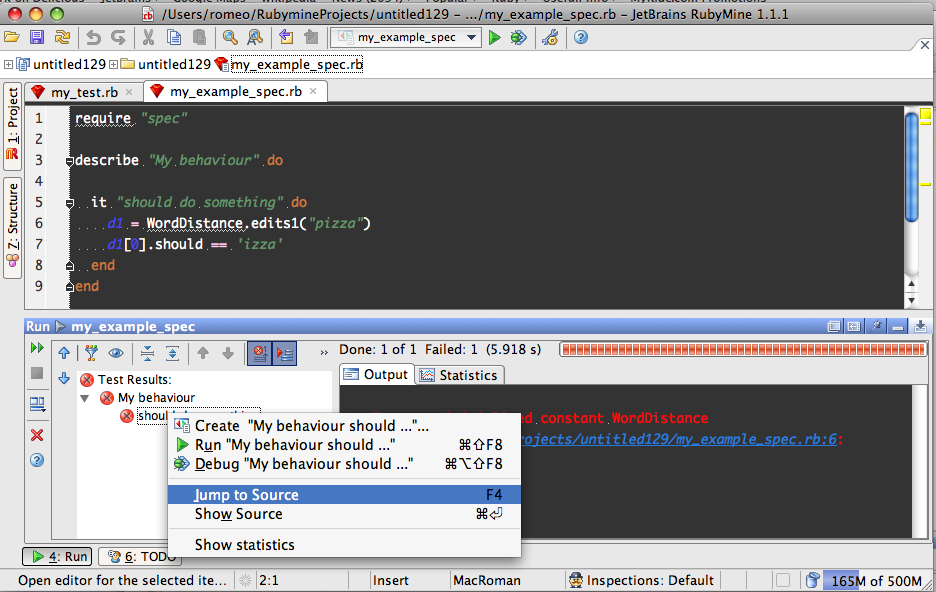Select the my_example_spec.rb editor tab

tap(235, 91)
